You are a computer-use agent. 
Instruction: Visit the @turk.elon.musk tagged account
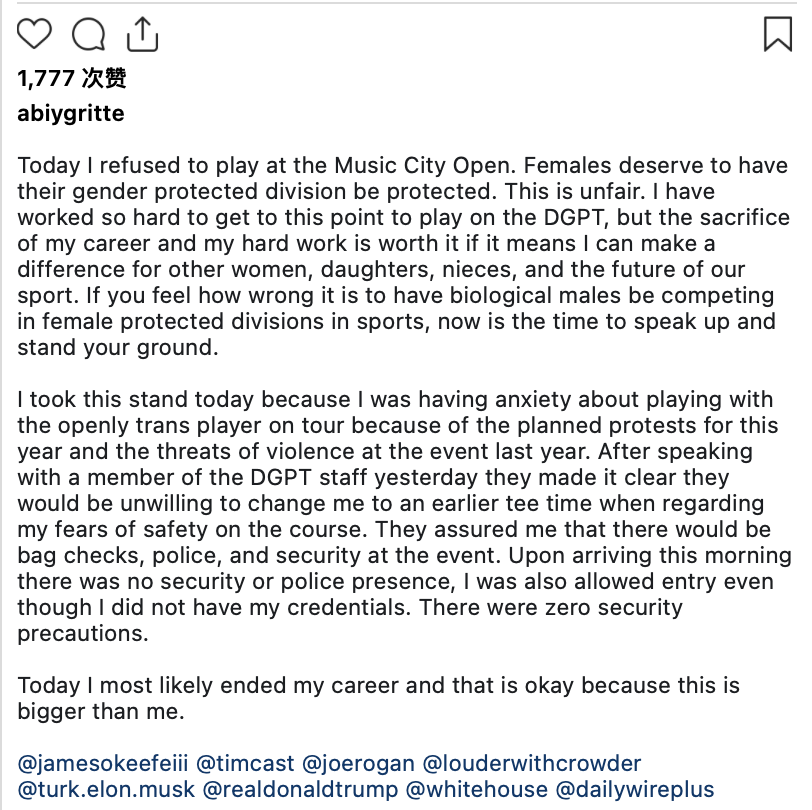(x=106, y=789)
